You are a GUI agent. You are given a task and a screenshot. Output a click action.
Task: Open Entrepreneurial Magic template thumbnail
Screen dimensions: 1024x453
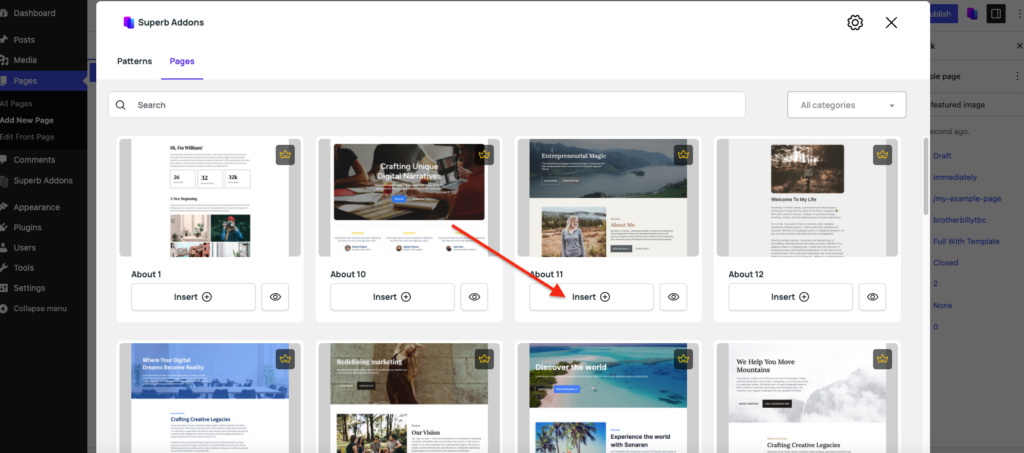click(608, 197)
